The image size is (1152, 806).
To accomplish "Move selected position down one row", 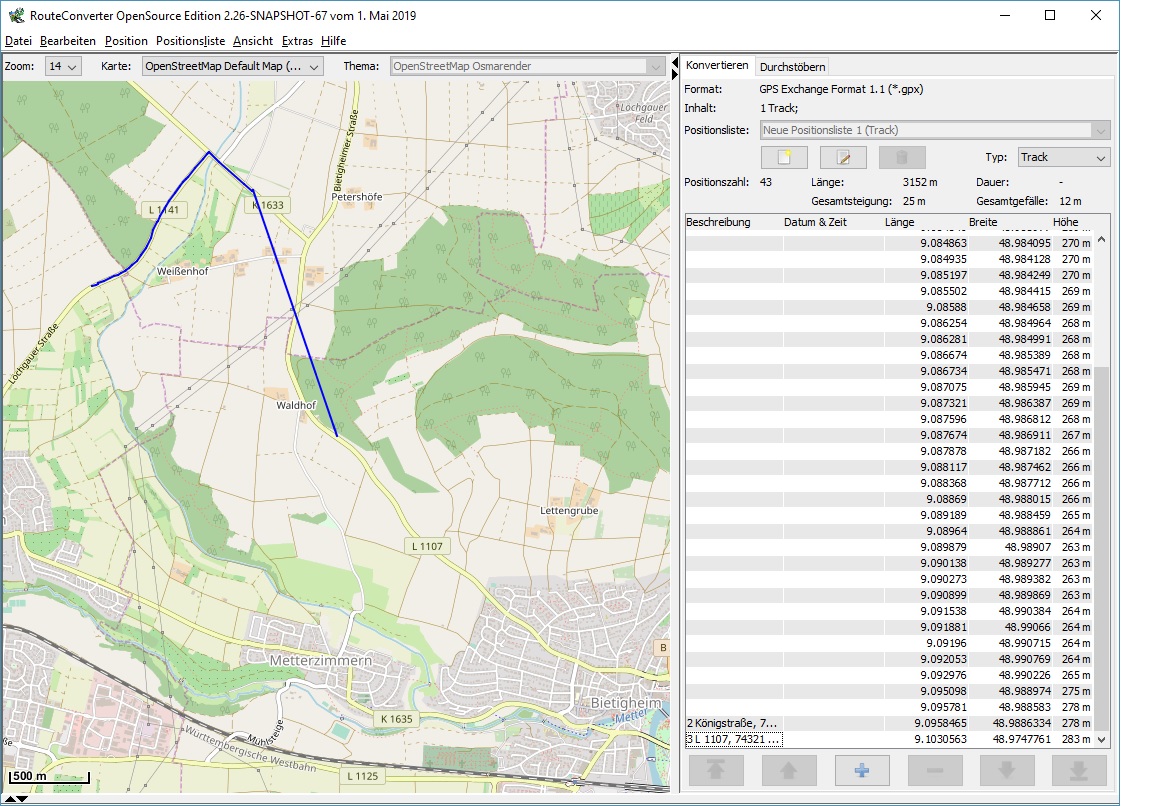I will (x=1007, y=770).
